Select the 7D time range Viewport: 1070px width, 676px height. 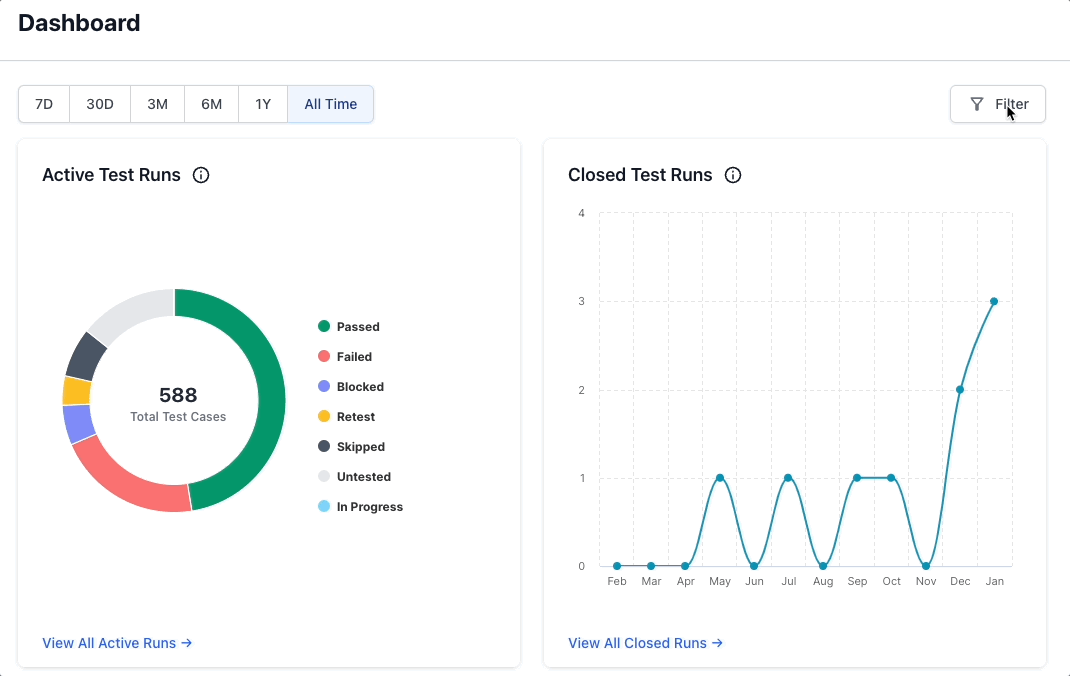(x=44, y=104)
